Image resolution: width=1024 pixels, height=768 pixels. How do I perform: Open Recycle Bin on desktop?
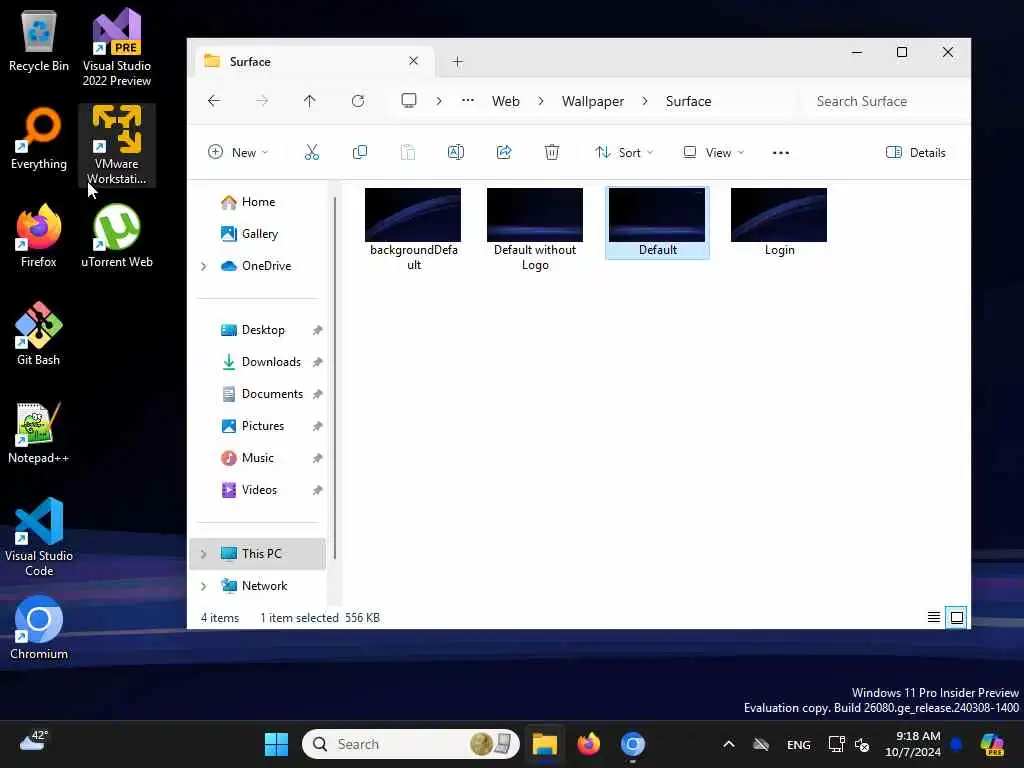click(39, 41)
